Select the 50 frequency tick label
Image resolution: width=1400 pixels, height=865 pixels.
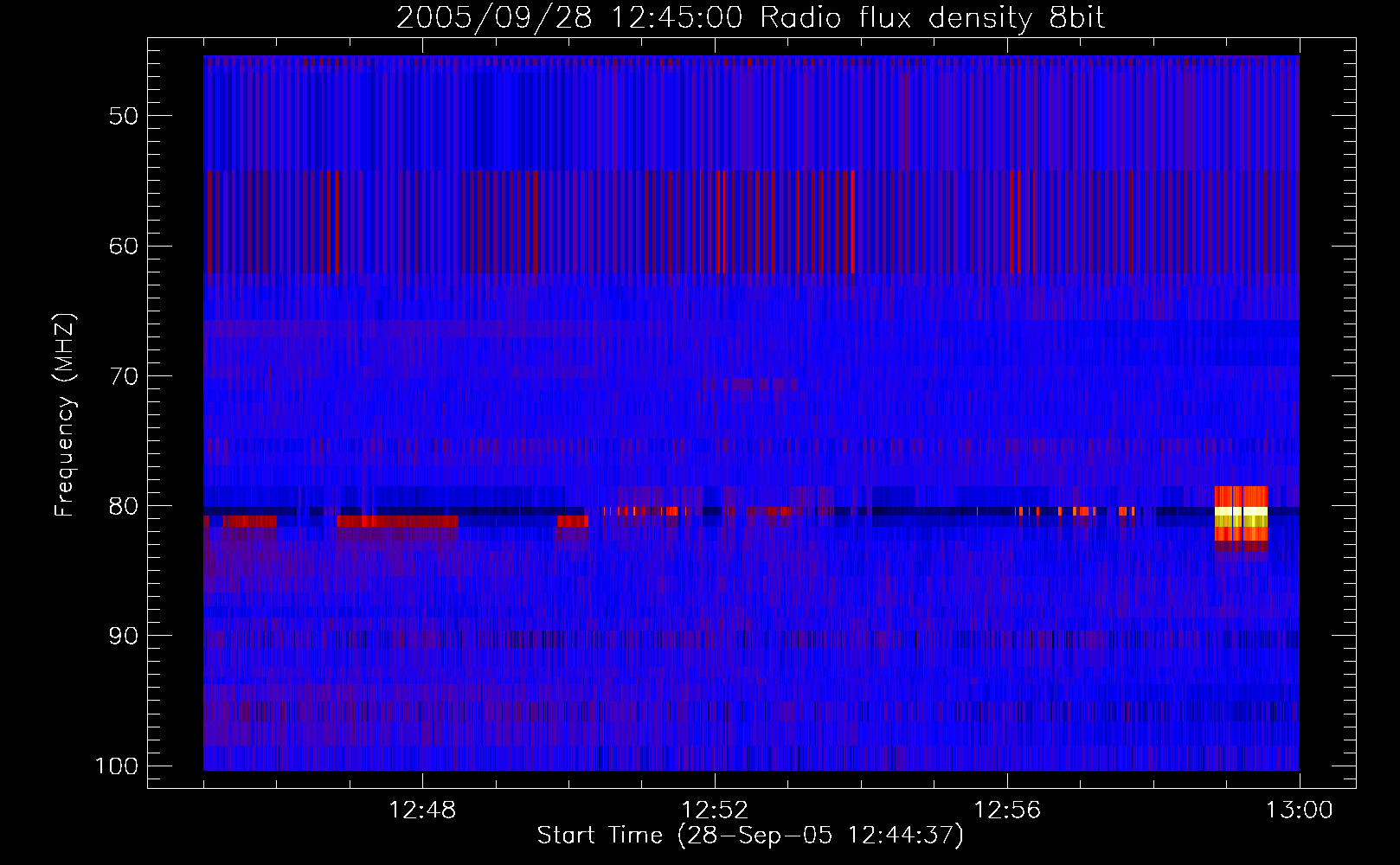click(x=124, y=116)
